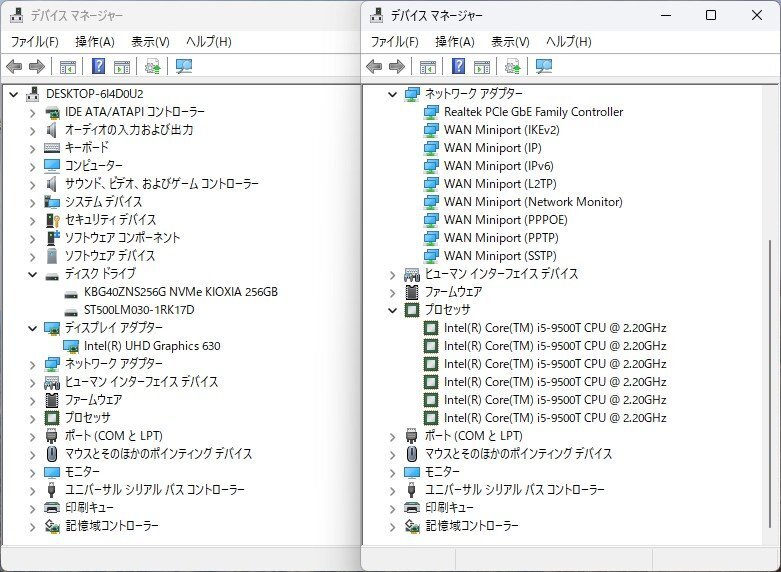
Task: Click Show/hide console tree icon, left window
Action: click(x=68, y=67)
